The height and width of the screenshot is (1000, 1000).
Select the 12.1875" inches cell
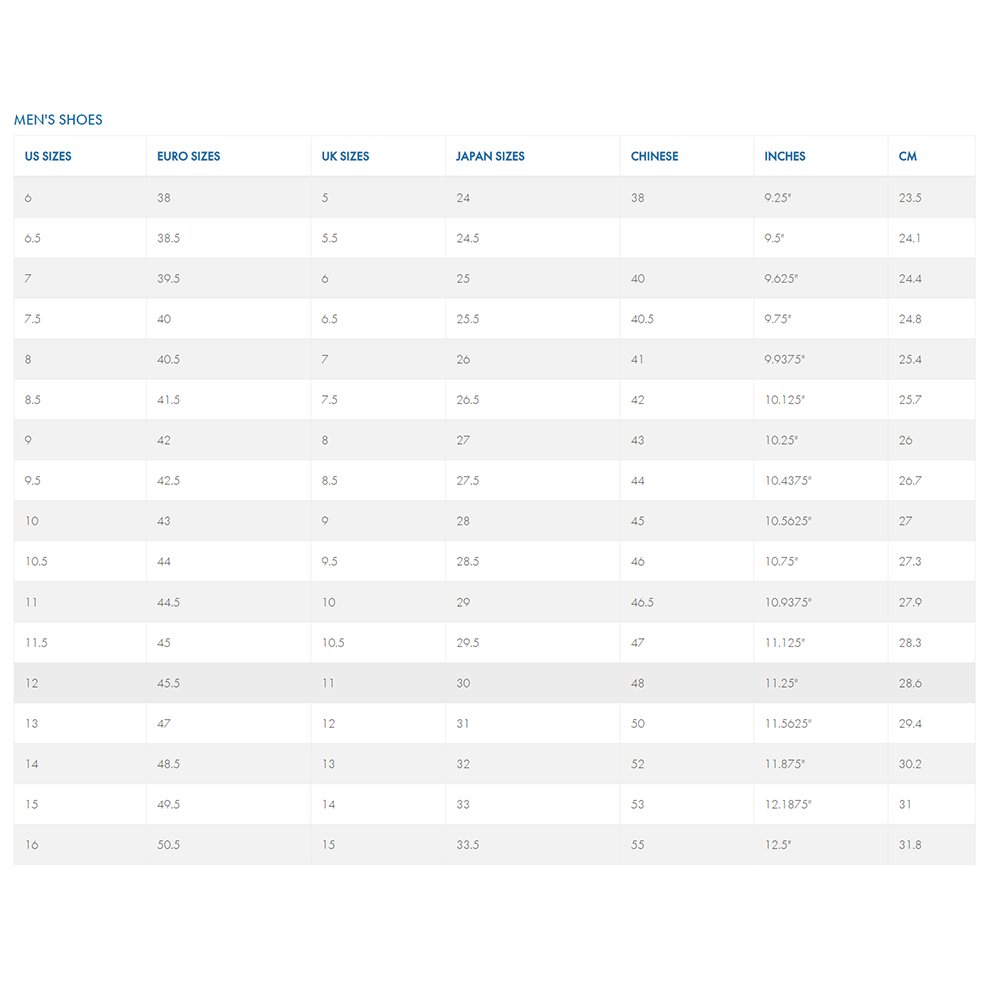pyautogui.click(x=821, y=804)
